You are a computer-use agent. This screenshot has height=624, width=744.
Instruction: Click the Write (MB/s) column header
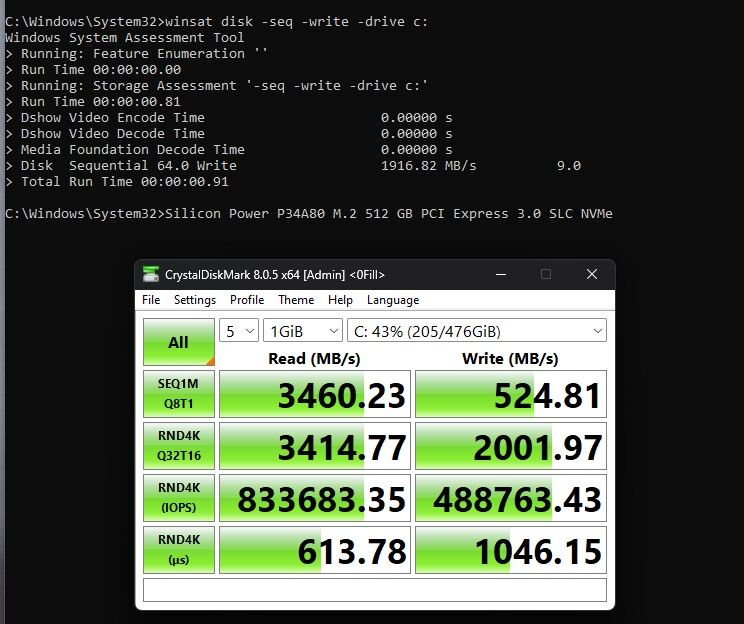point(510,358)
